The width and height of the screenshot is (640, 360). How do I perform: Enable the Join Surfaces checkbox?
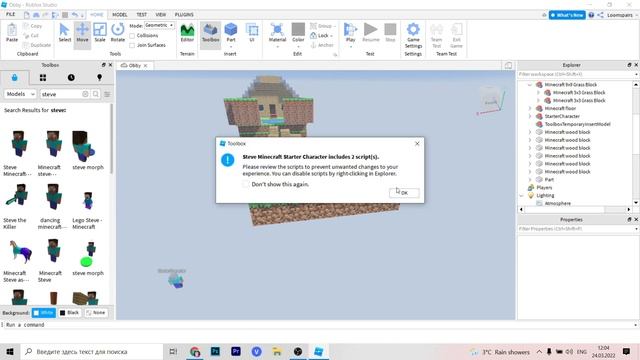click(x=132, y=45)
